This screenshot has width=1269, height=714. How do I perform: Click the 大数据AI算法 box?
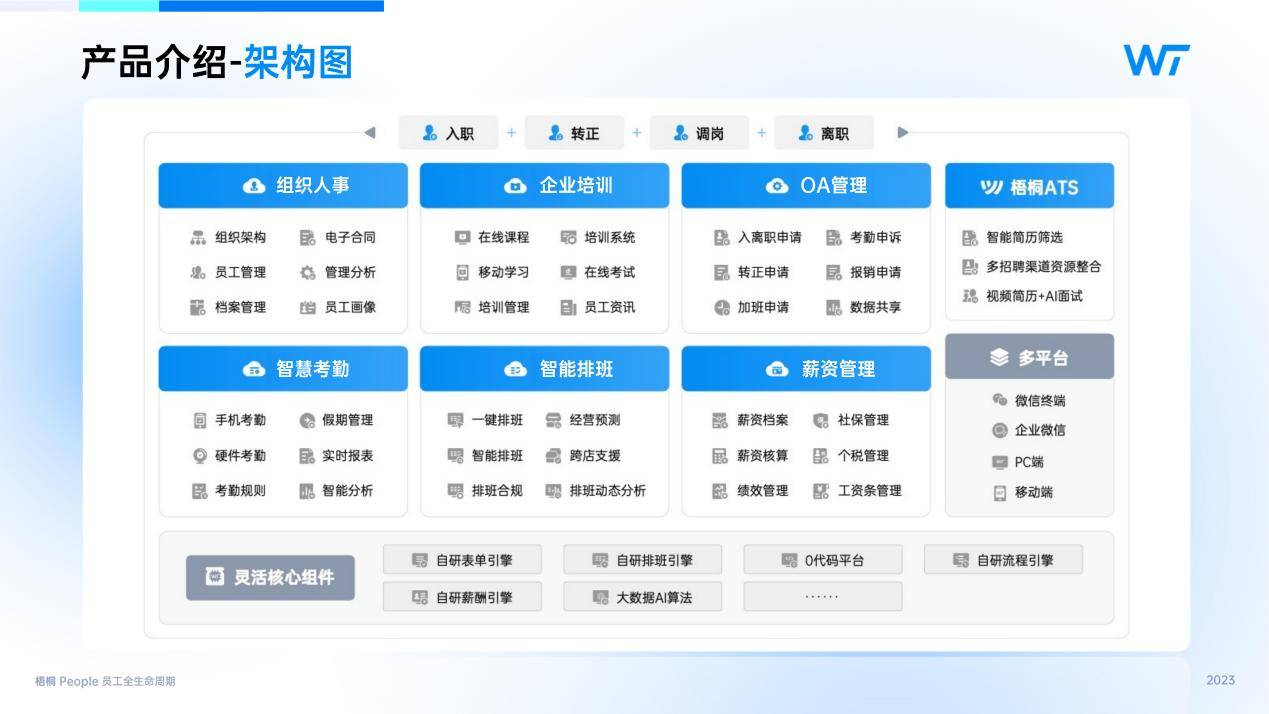click(642, 597)
